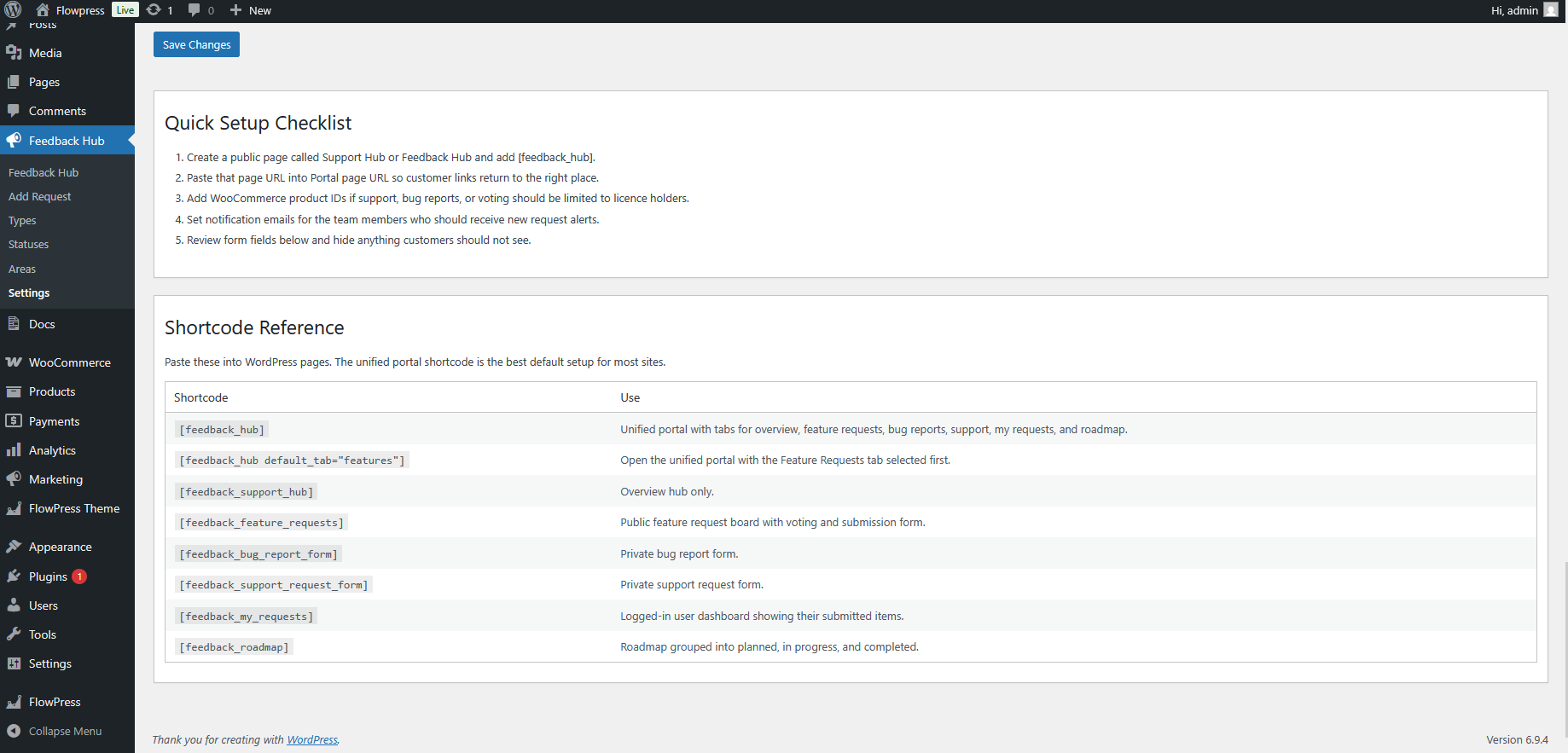
Task: Click the Save Changes button
Action: 196,44
